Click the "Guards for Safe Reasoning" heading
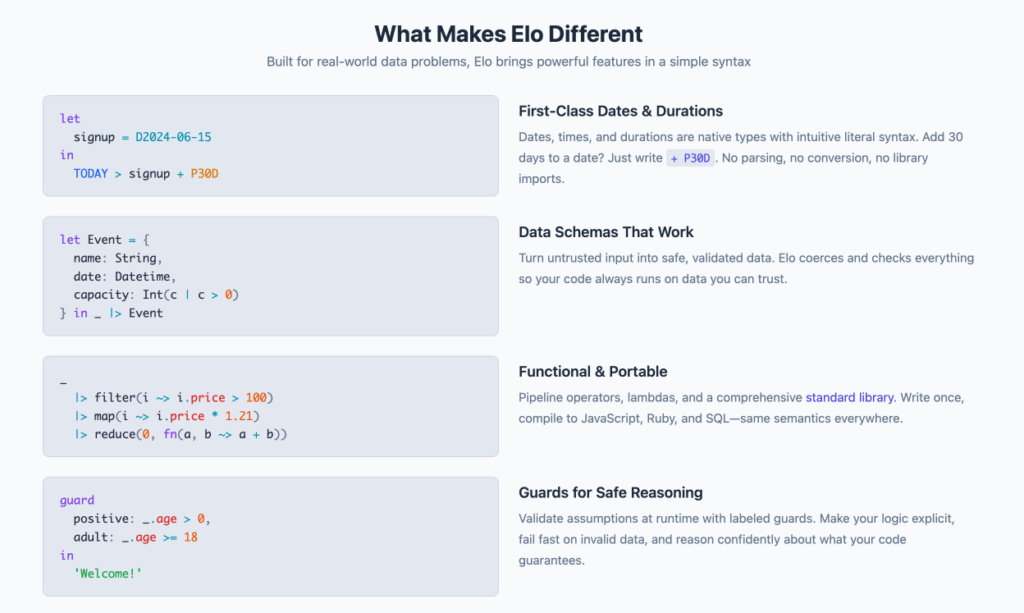The height and width of the screenshot is (613, 1024). pyautogui.click(x=610, y=492)
